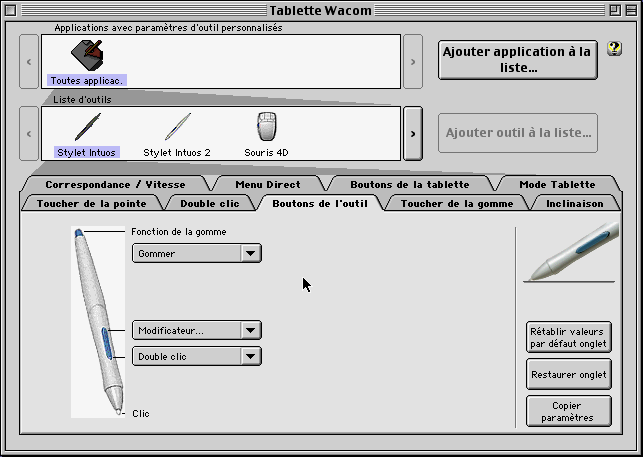Switch to Toucher de la gomme tab

[457, 203]
